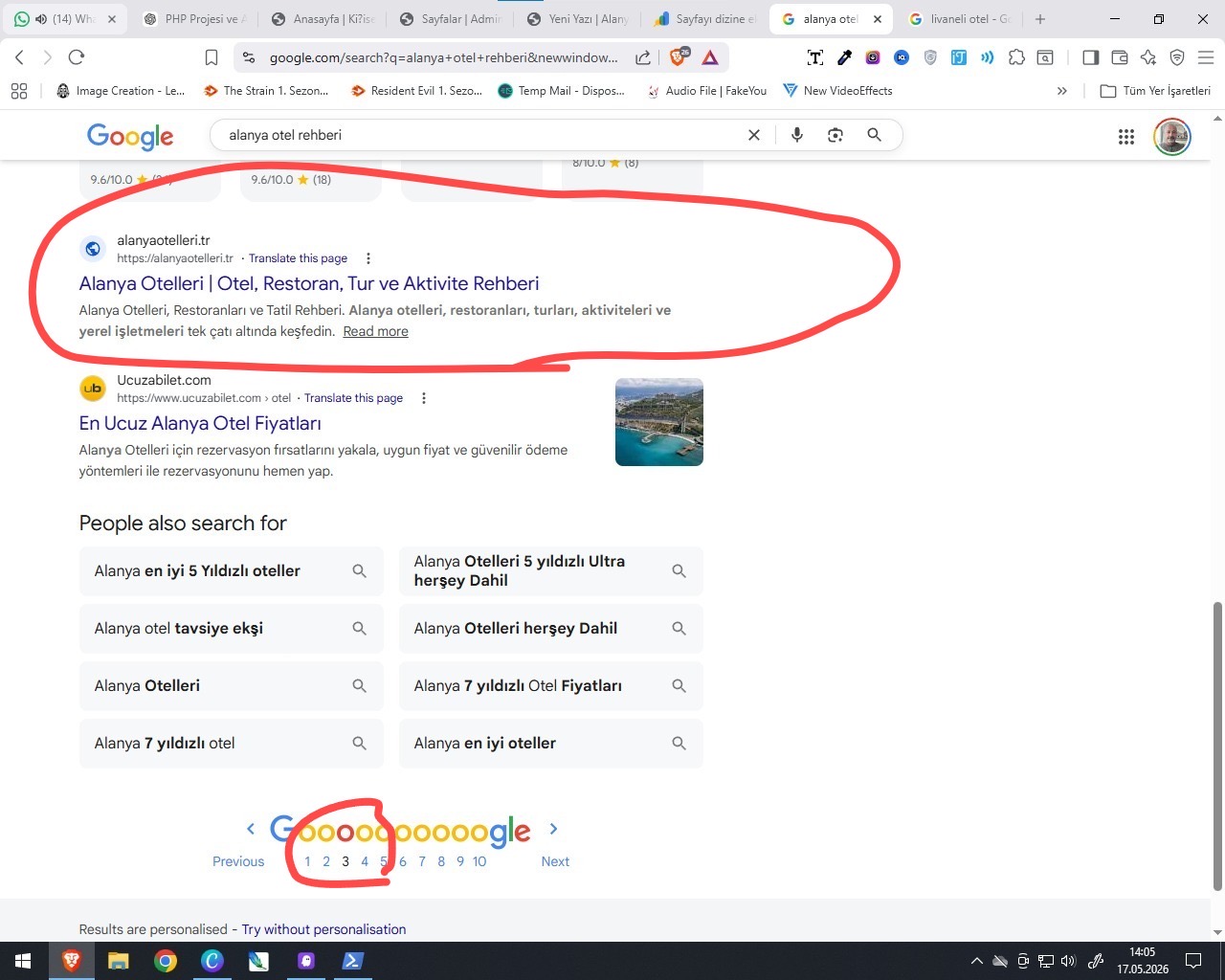Open the eyedropper color picker extension
The height and width of the screenshot is (980, 1225).
click(844, 57)
